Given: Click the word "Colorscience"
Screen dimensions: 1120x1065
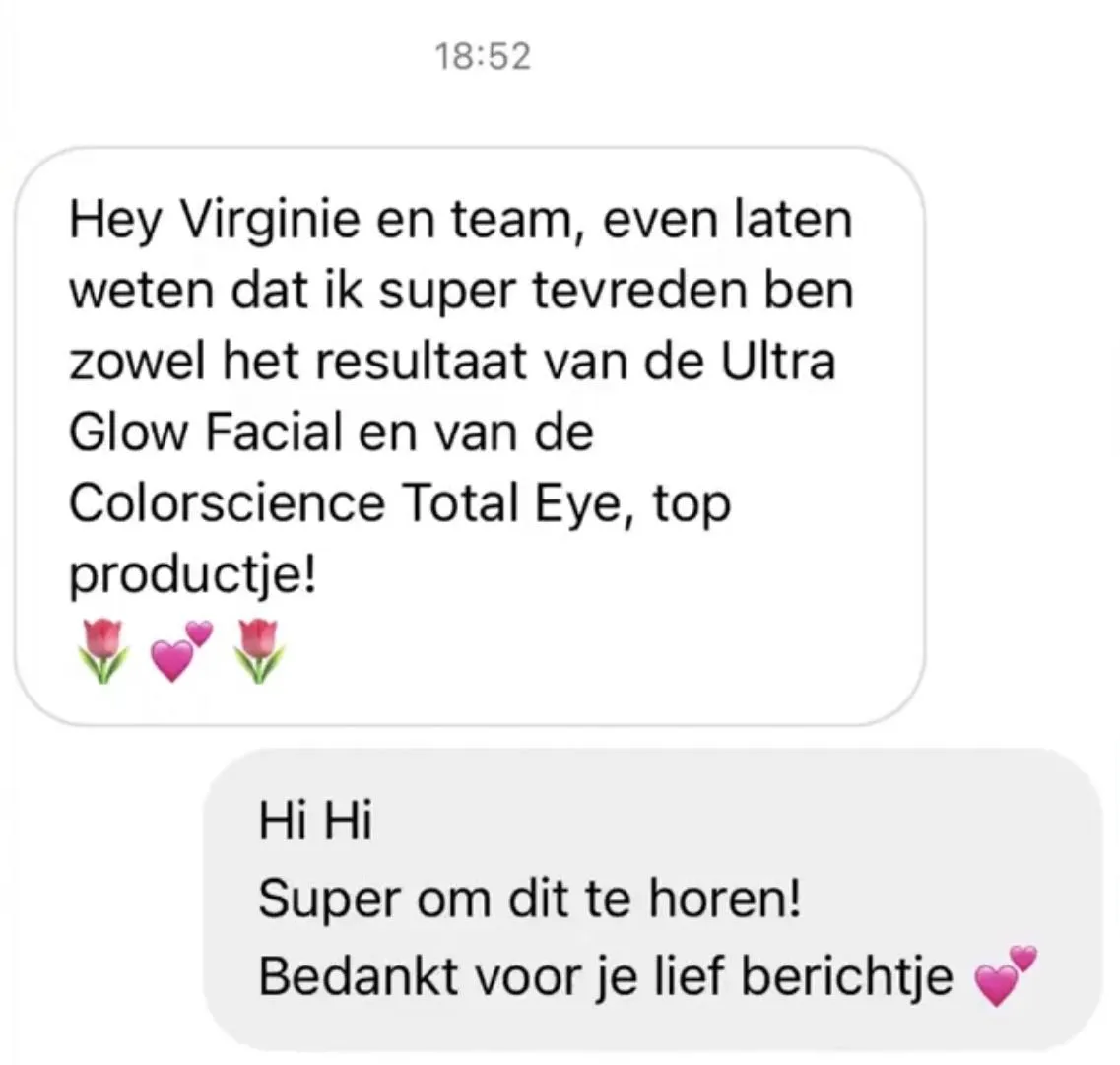Looking at the screenshot, I should (x=228, y=503).
